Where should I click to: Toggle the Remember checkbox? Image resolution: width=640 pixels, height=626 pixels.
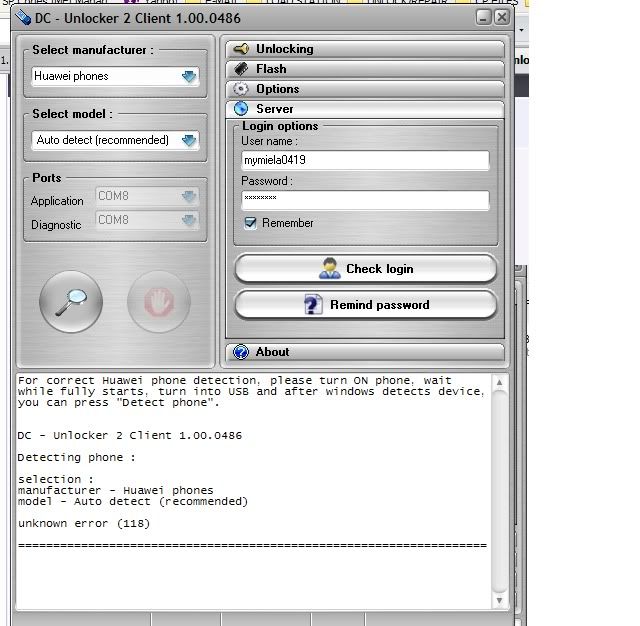pyautogui.click(x=251, y=223)
